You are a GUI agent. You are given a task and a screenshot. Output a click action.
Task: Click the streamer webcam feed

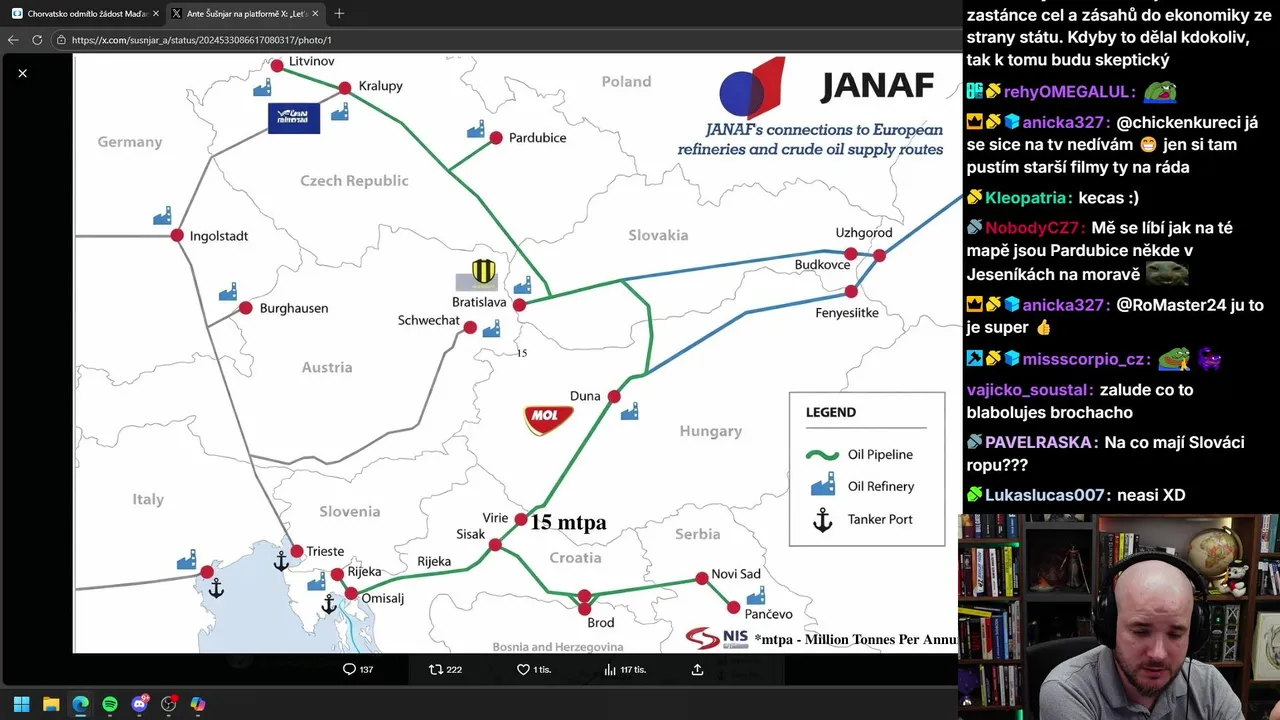(1119, 617)
